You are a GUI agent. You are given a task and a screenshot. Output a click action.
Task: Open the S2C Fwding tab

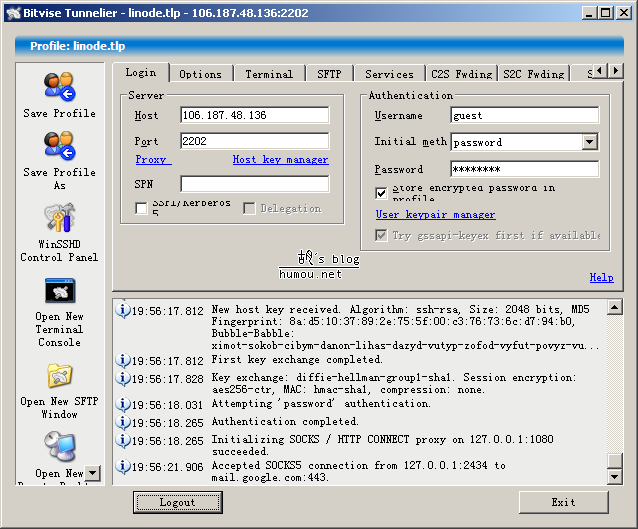coord(533,74)
